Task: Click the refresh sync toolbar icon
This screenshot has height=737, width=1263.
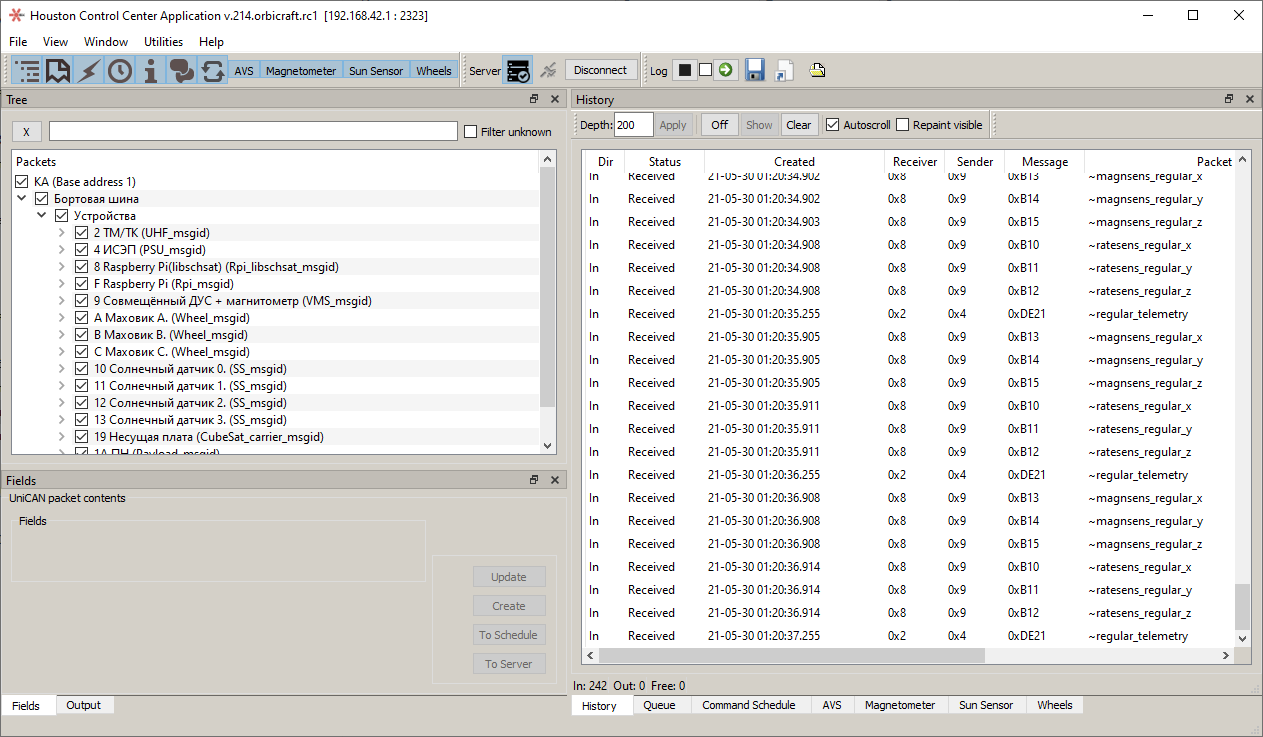Action: [212, 70]
